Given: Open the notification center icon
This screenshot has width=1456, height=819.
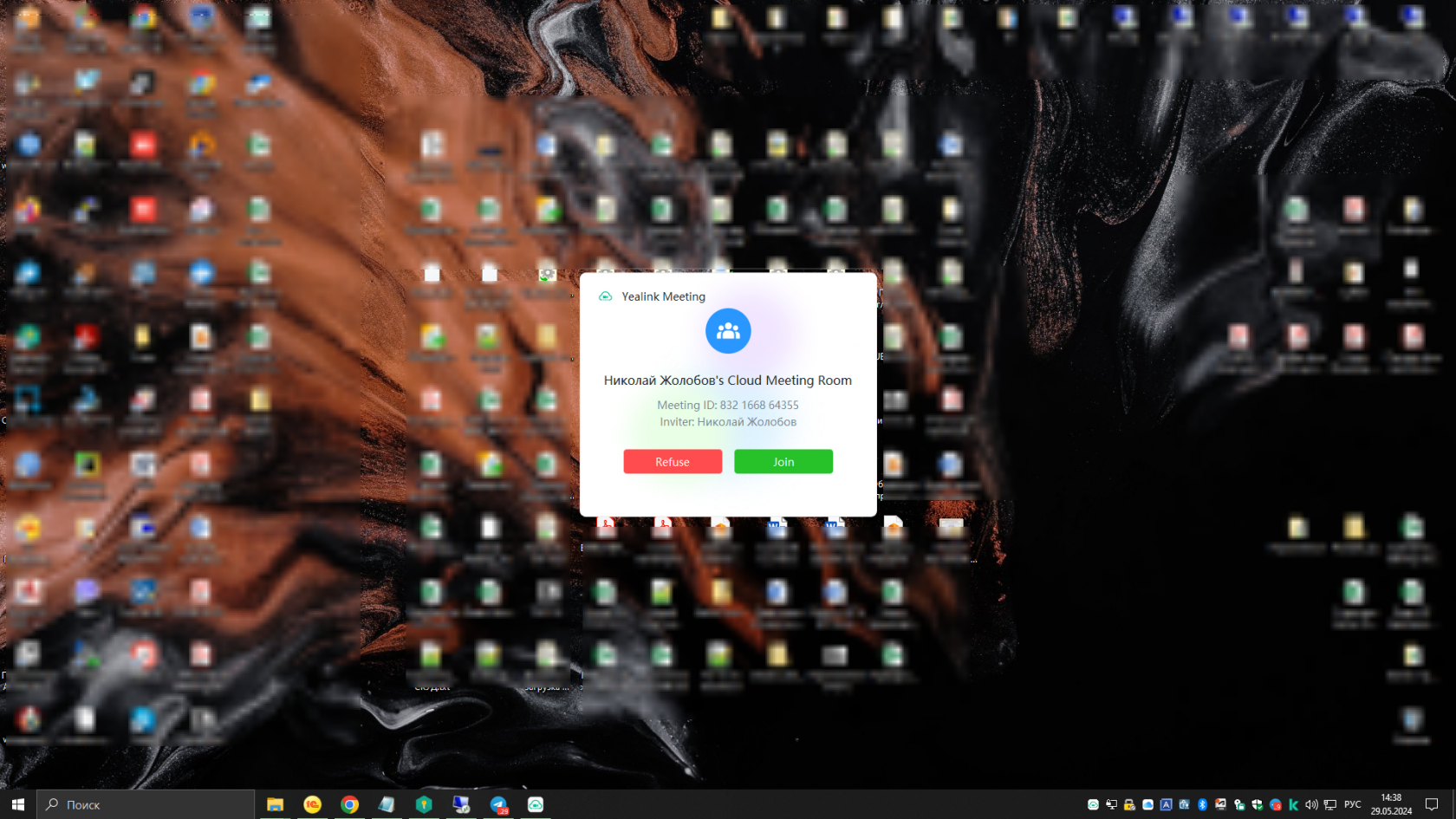Looking at the screenshot, I should pyautogui.click(x=1432, y=804).
